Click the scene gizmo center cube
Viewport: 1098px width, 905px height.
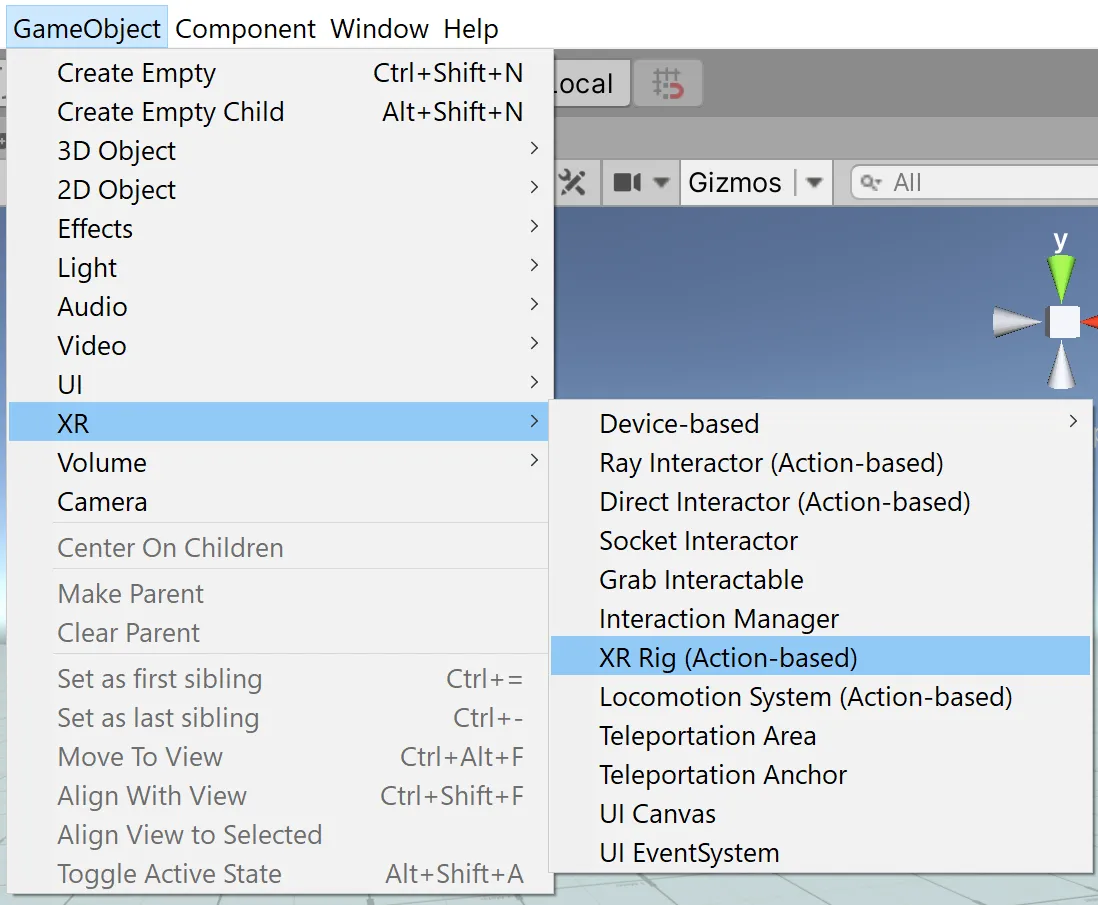click(1063, 322)
